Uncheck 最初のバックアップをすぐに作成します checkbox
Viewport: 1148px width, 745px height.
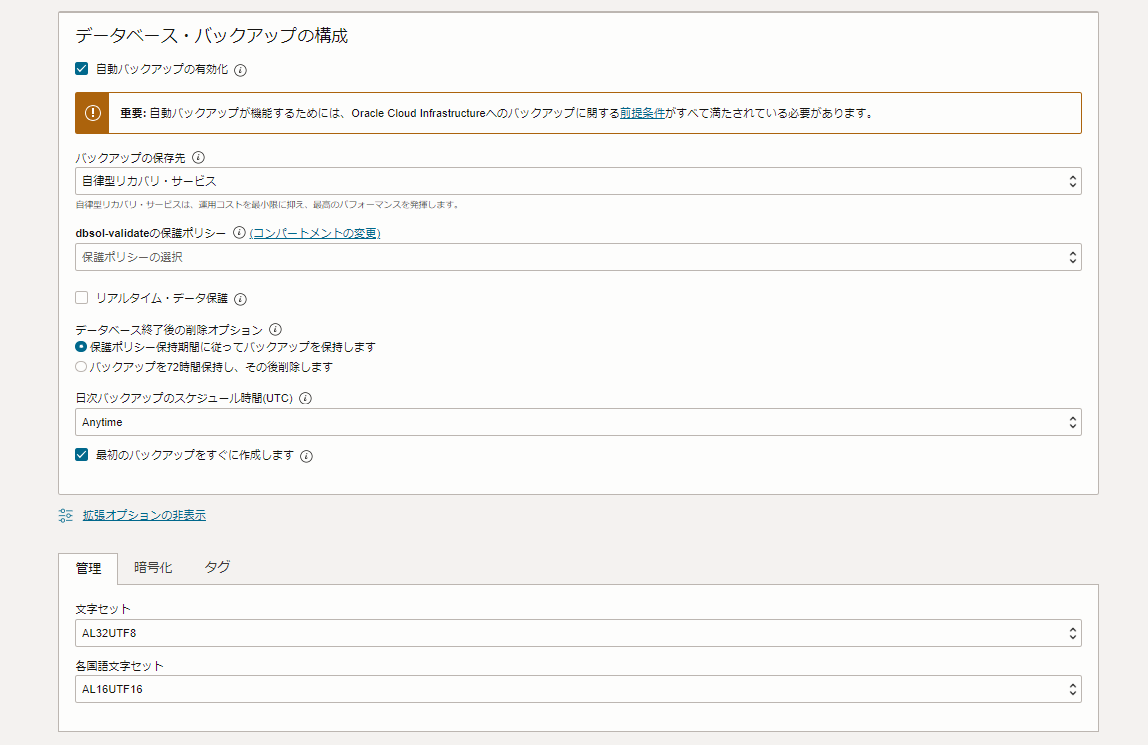coord(82,455)
